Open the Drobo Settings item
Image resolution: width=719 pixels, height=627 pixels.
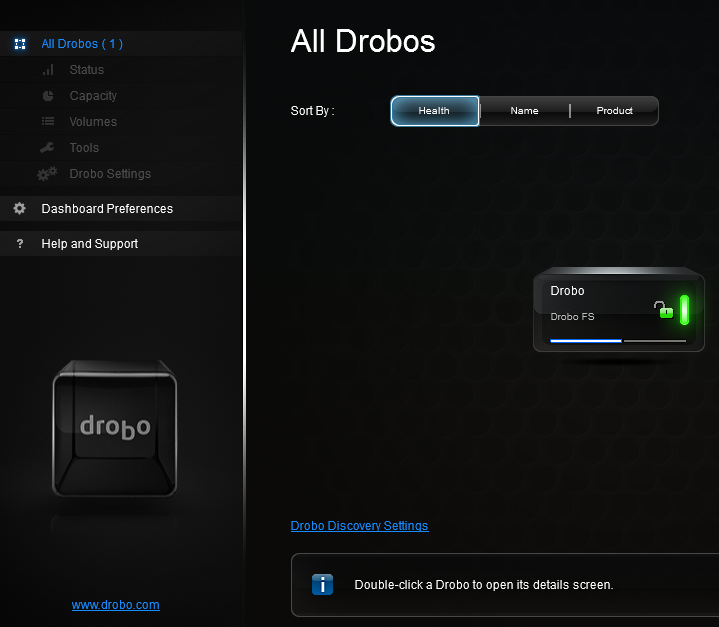[121, 174]
